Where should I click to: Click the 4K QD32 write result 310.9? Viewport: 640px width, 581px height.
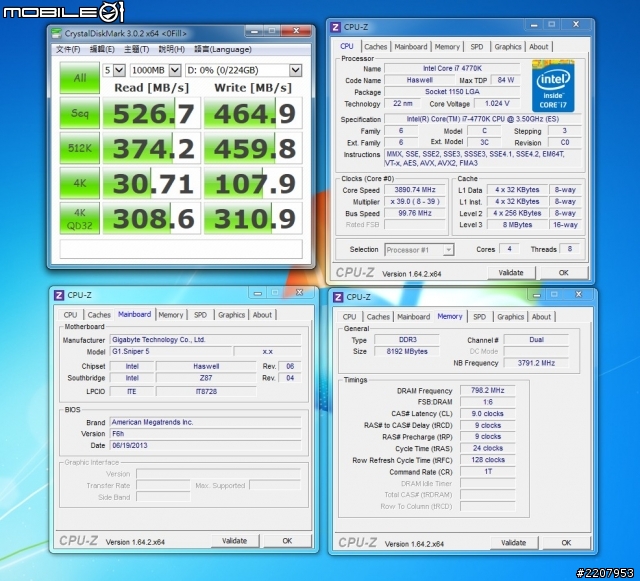(253, 218)
